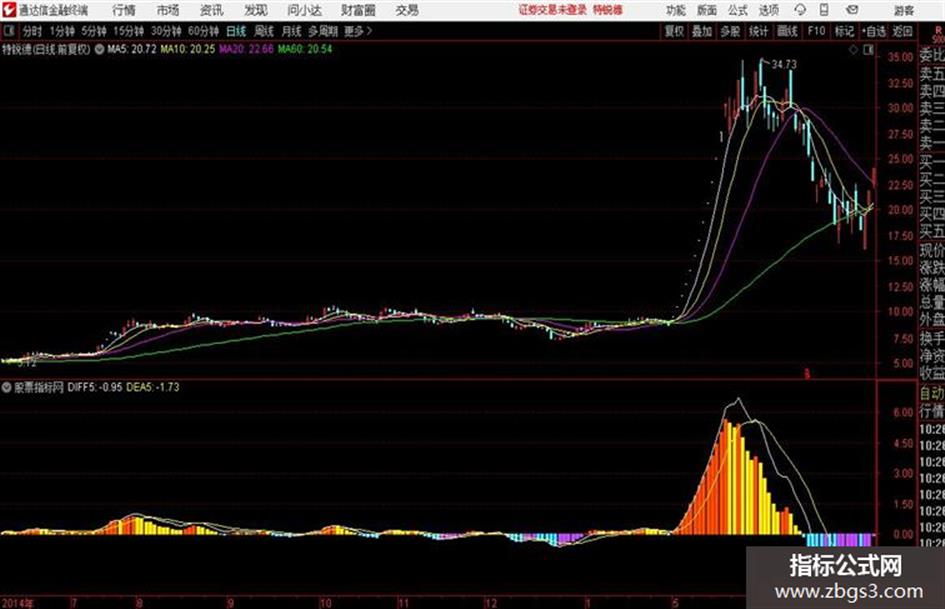Open 多周期 multi-period view

323,31
